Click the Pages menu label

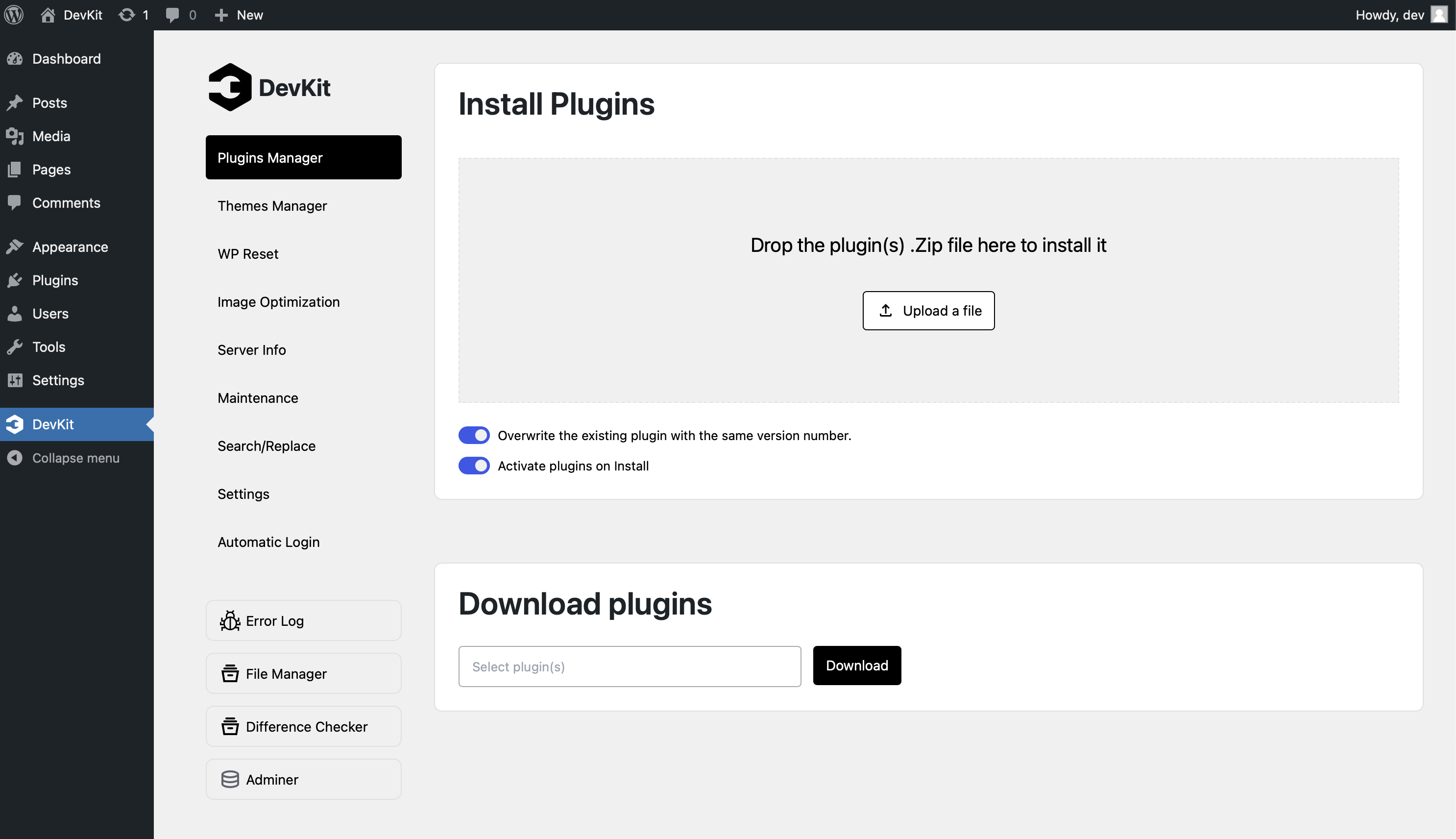(51, 170)
